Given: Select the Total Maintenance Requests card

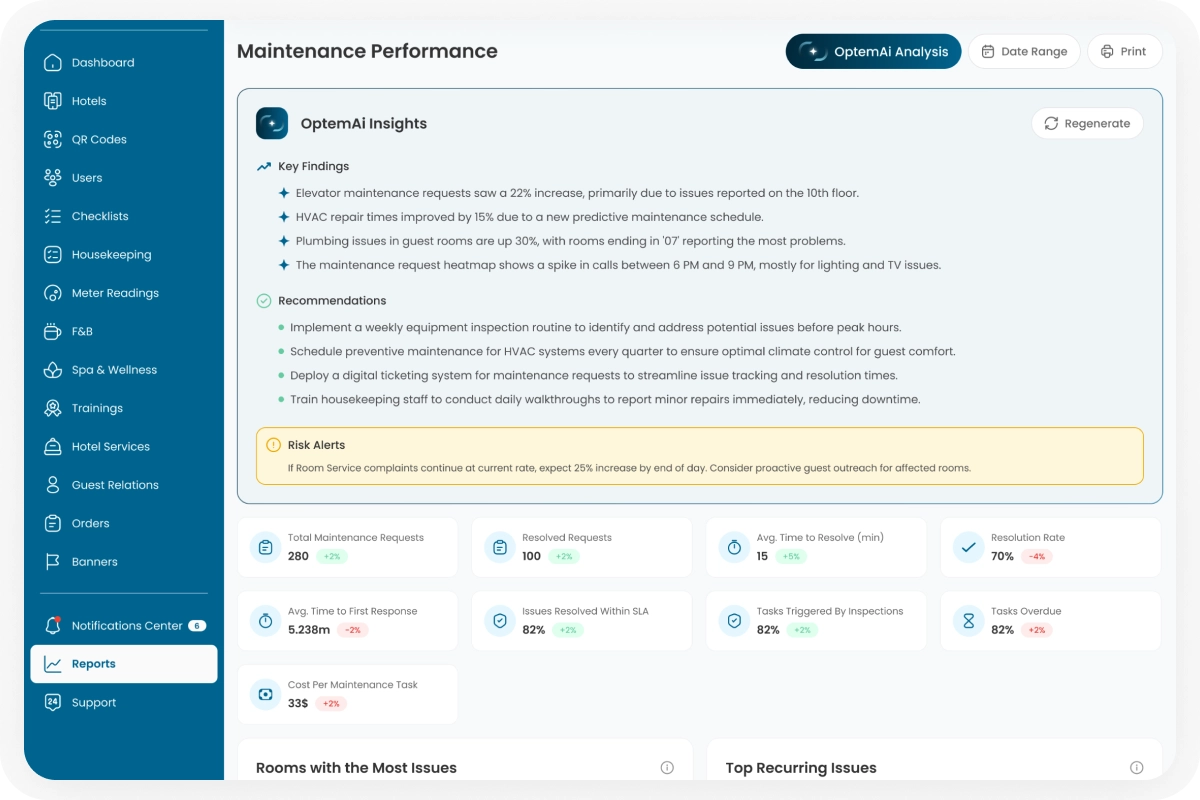Looking at the screenshot, I should 347,547.
